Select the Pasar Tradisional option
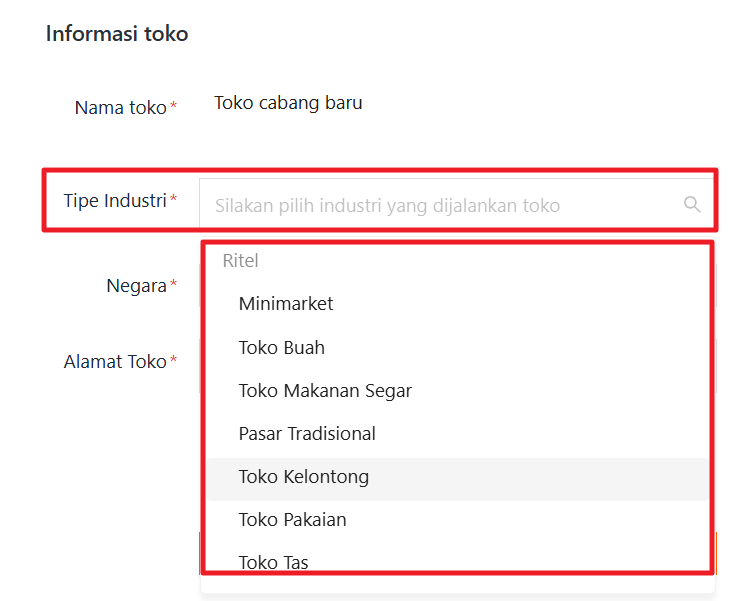This screenshot has height=601, width=746. coord(307,434)
